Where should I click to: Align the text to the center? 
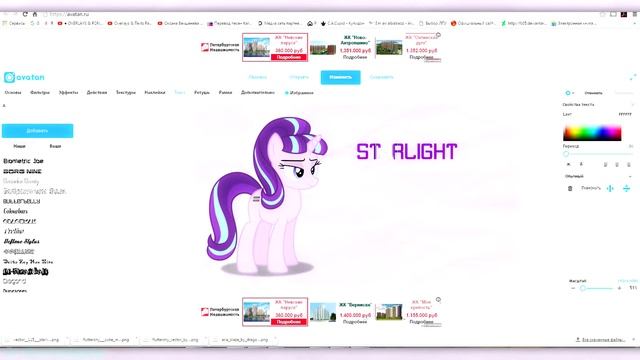[x=617, y=164]
